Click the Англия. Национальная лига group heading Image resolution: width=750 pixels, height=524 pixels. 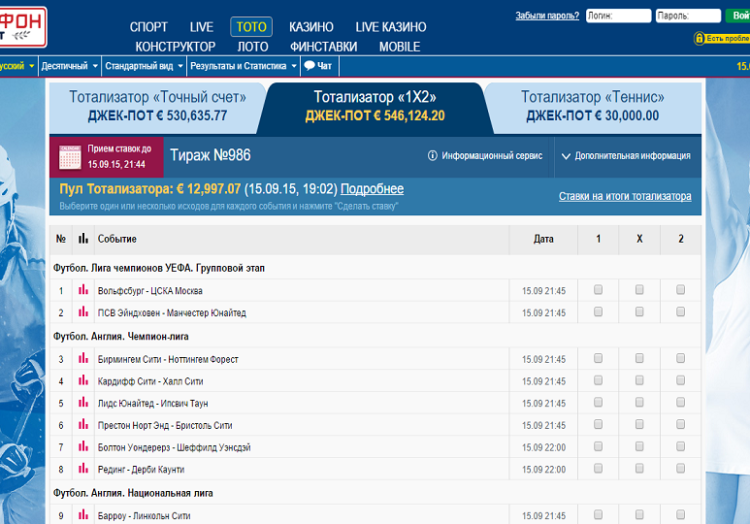133,492
